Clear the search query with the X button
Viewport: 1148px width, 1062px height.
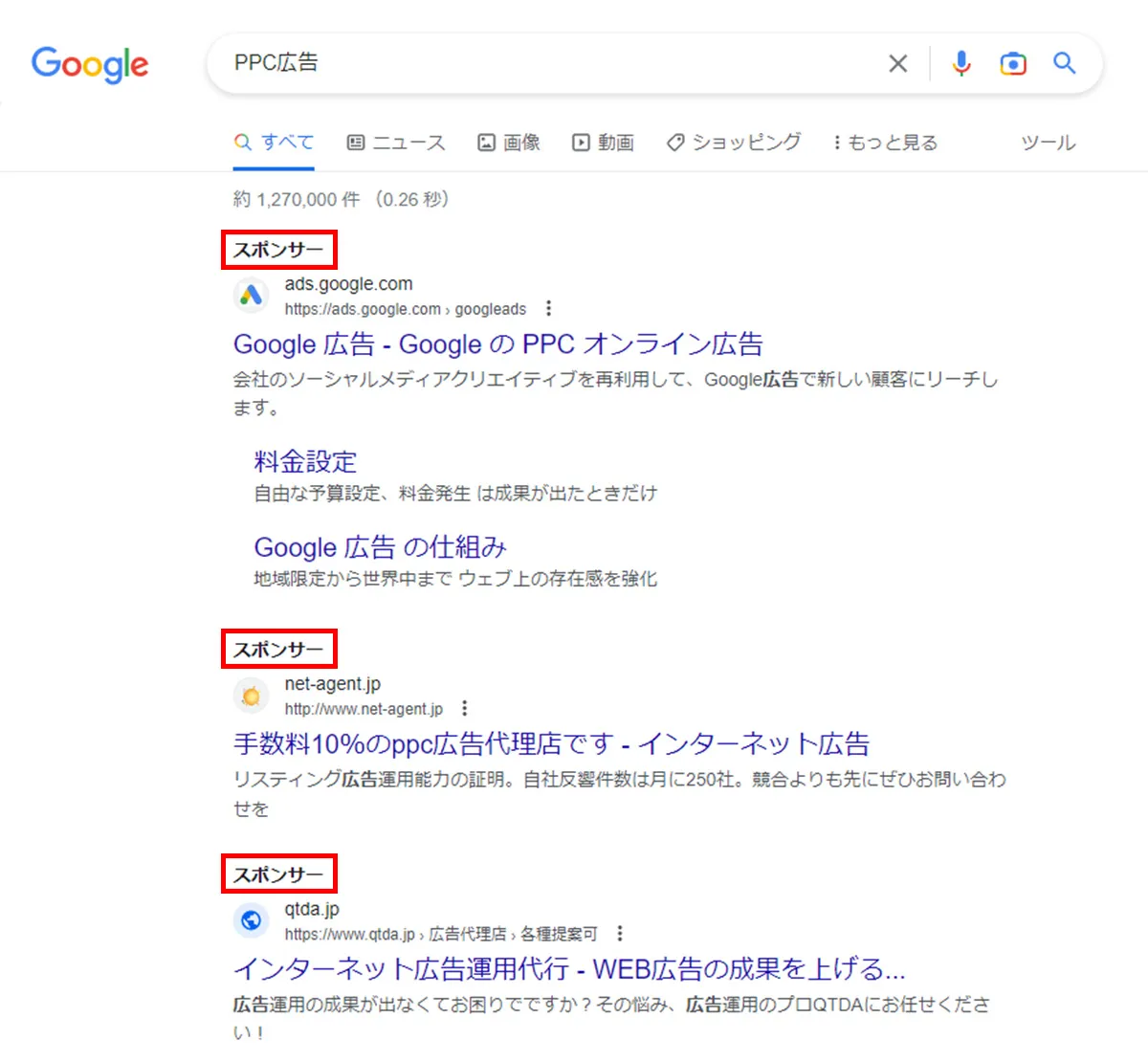[x=897, y=63]
